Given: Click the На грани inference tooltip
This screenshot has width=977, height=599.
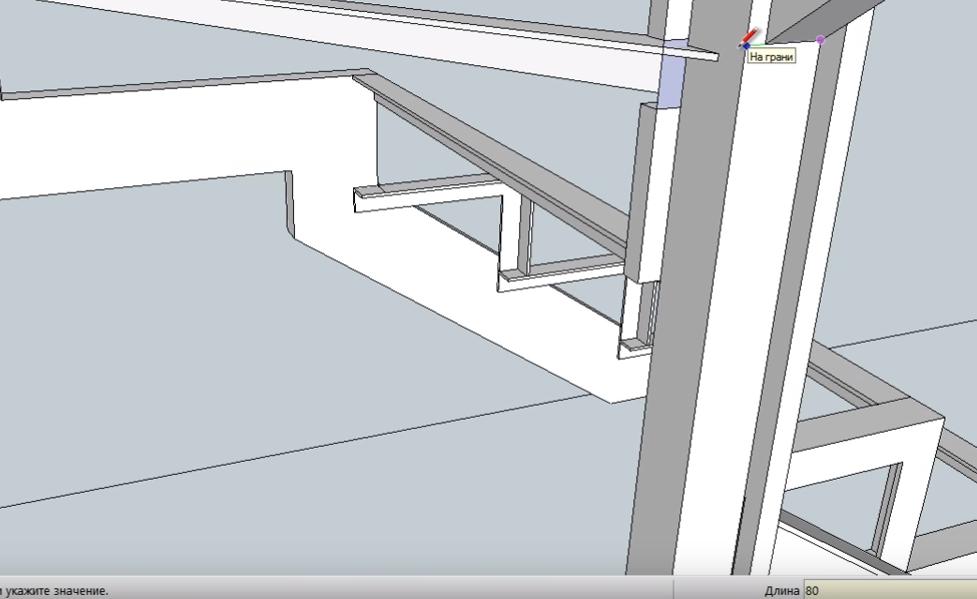Looking at the screenshot, I should [771, 57].
